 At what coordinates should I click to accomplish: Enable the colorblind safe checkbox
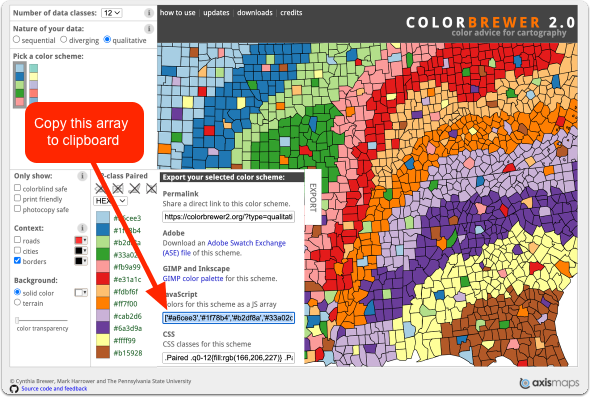17,187
